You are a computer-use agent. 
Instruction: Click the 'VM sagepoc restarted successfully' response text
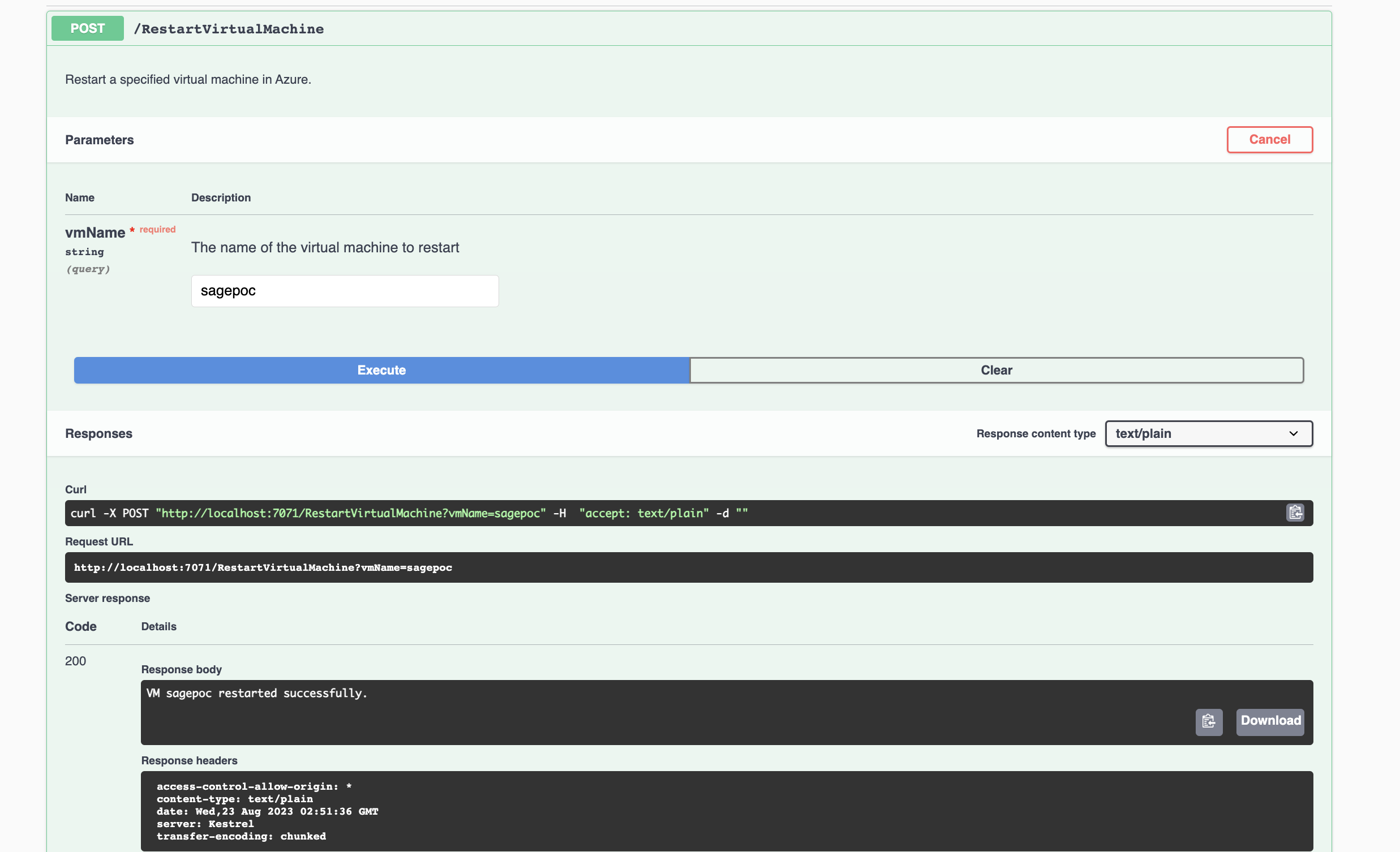click(x=257, y=694)
